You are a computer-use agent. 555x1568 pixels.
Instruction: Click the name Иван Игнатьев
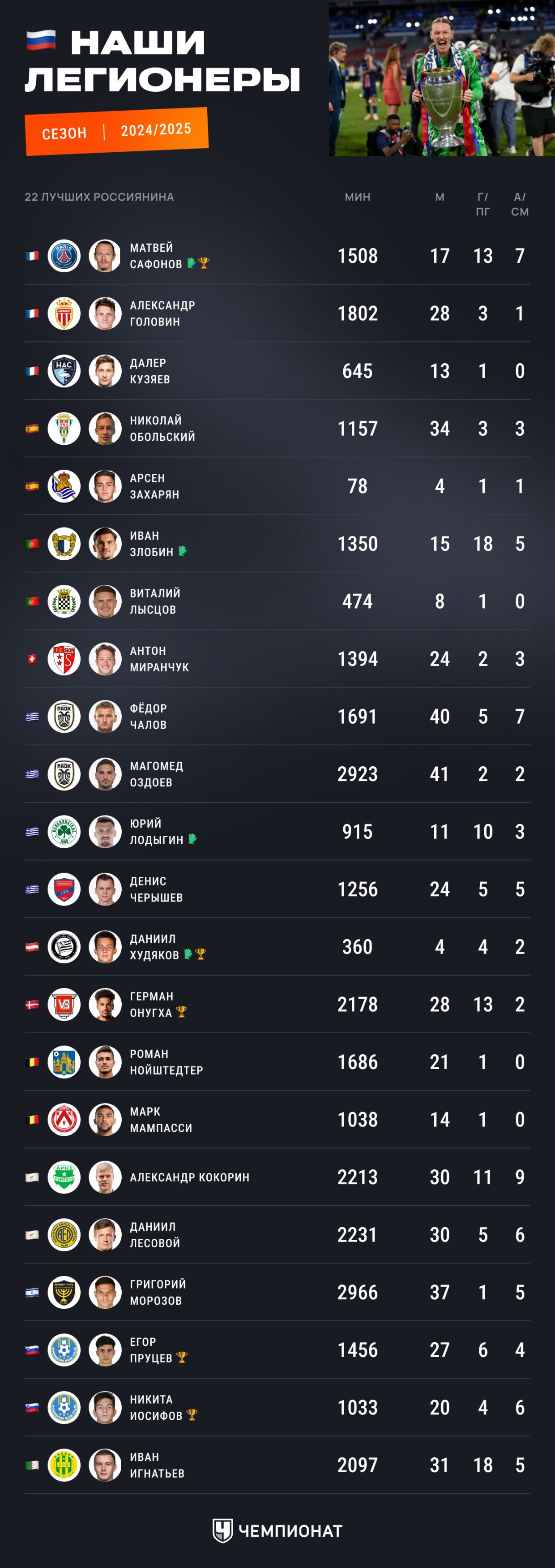157,1465
